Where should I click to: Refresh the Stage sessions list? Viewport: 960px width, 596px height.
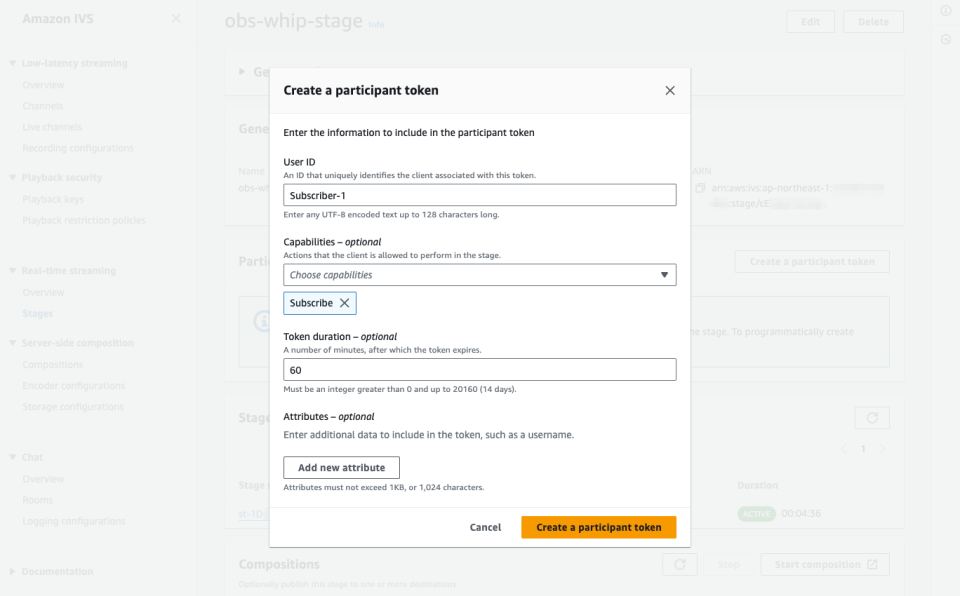871,418
